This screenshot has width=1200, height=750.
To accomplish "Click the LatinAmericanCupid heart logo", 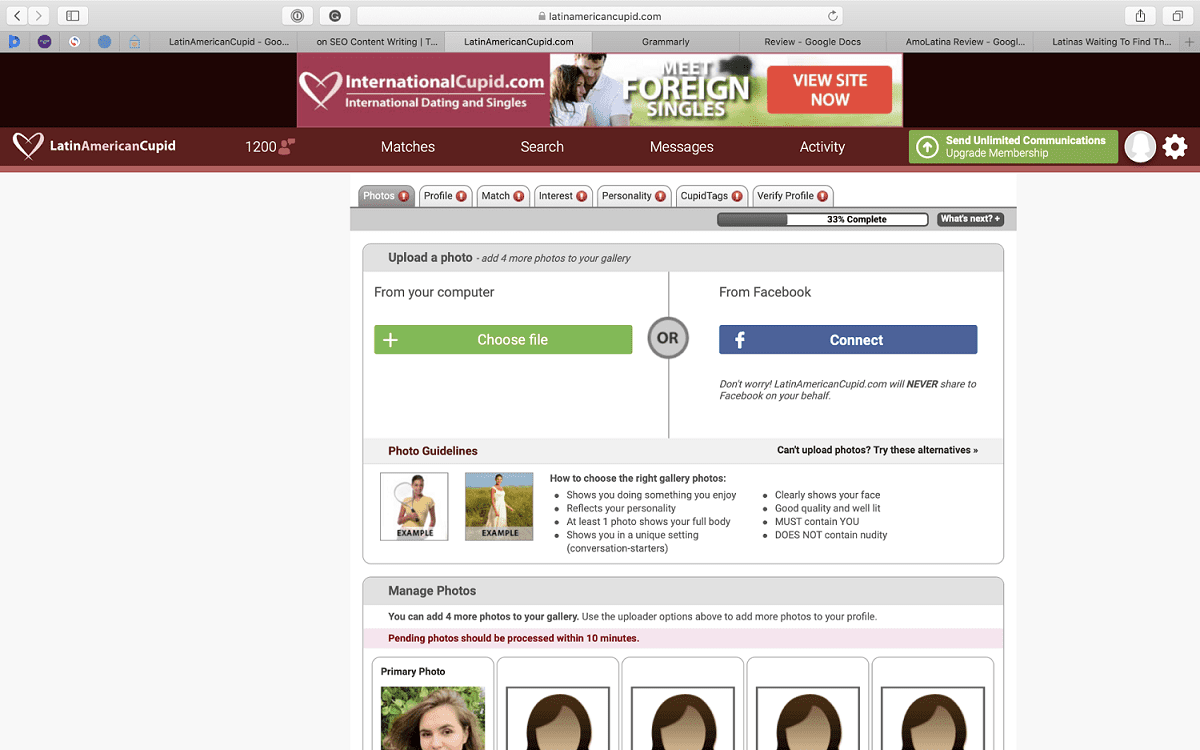I will pyautogui.click(x=28, y=146).
